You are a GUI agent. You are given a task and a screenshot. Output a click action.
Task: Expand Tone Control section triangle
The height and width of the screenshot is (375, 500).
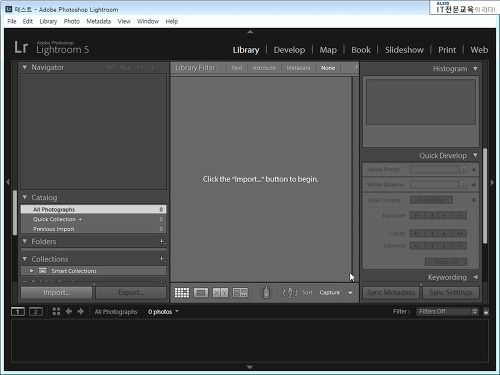coord(473,200)
